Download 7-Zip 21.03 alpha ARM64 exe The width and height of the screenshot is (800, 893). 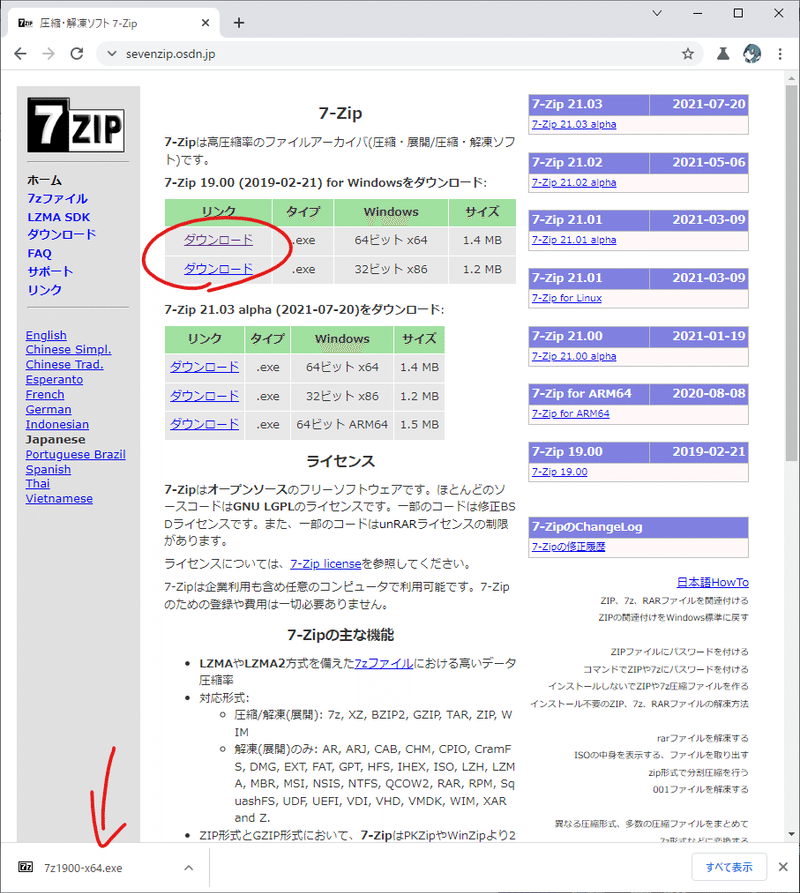click(204, 424)
